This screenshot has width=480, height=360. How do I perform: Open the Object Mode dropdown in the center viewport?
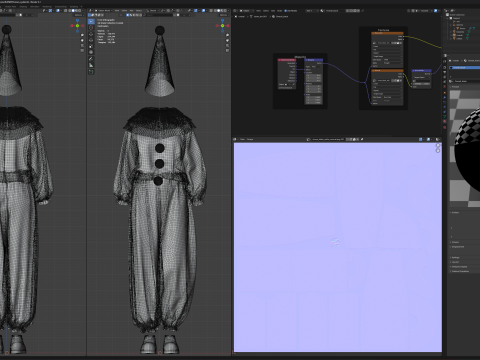pyautogui.click(x=103, y=11)
